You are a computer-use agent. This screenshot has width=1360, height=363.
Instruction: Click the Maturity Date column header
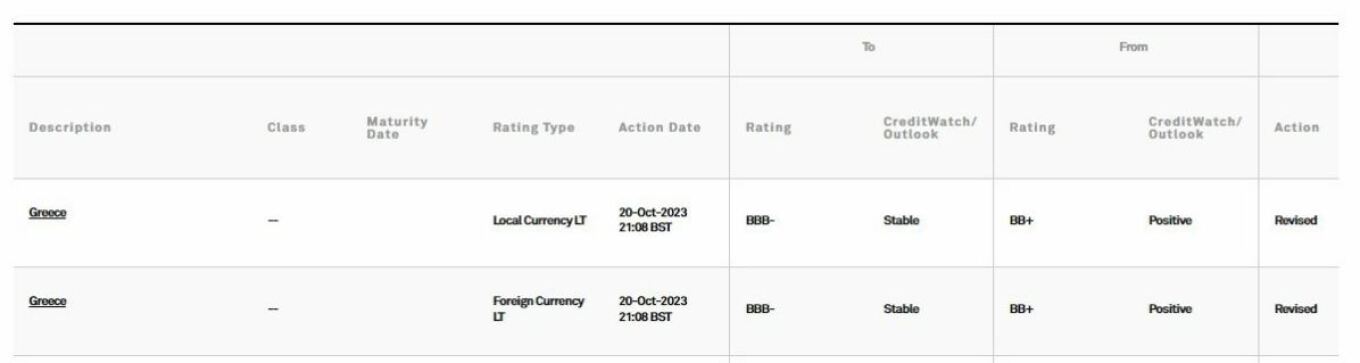click(397, 128)
